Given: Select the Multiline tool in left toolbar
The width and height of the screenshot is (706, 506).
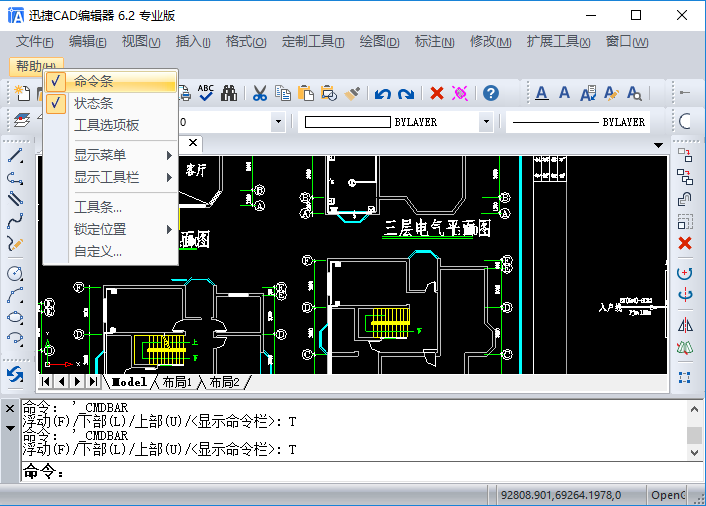Looking at the screenshot, I should [x=15, y=199].
